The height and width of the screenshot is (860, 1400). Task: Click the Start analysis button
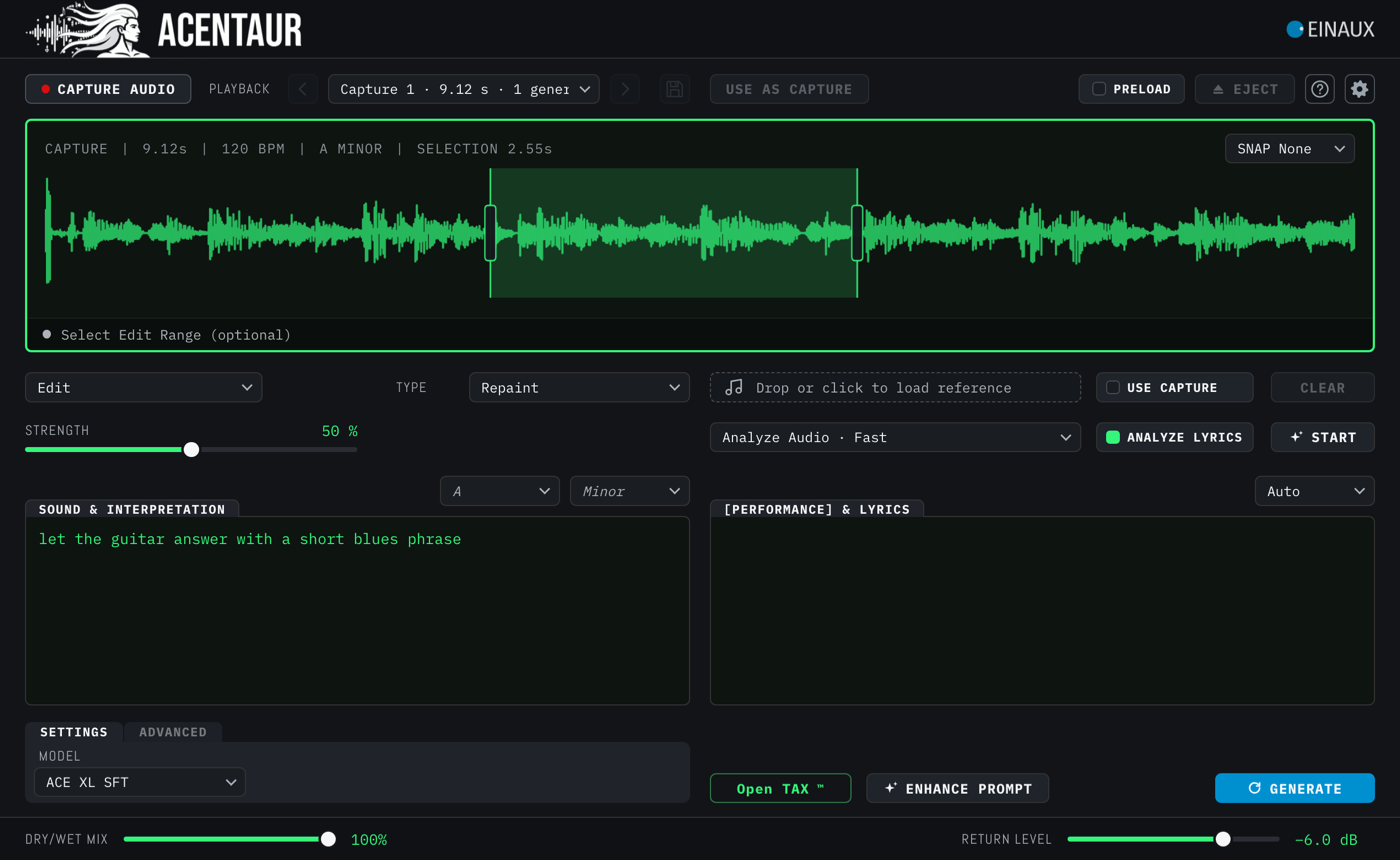[1322, 437]
